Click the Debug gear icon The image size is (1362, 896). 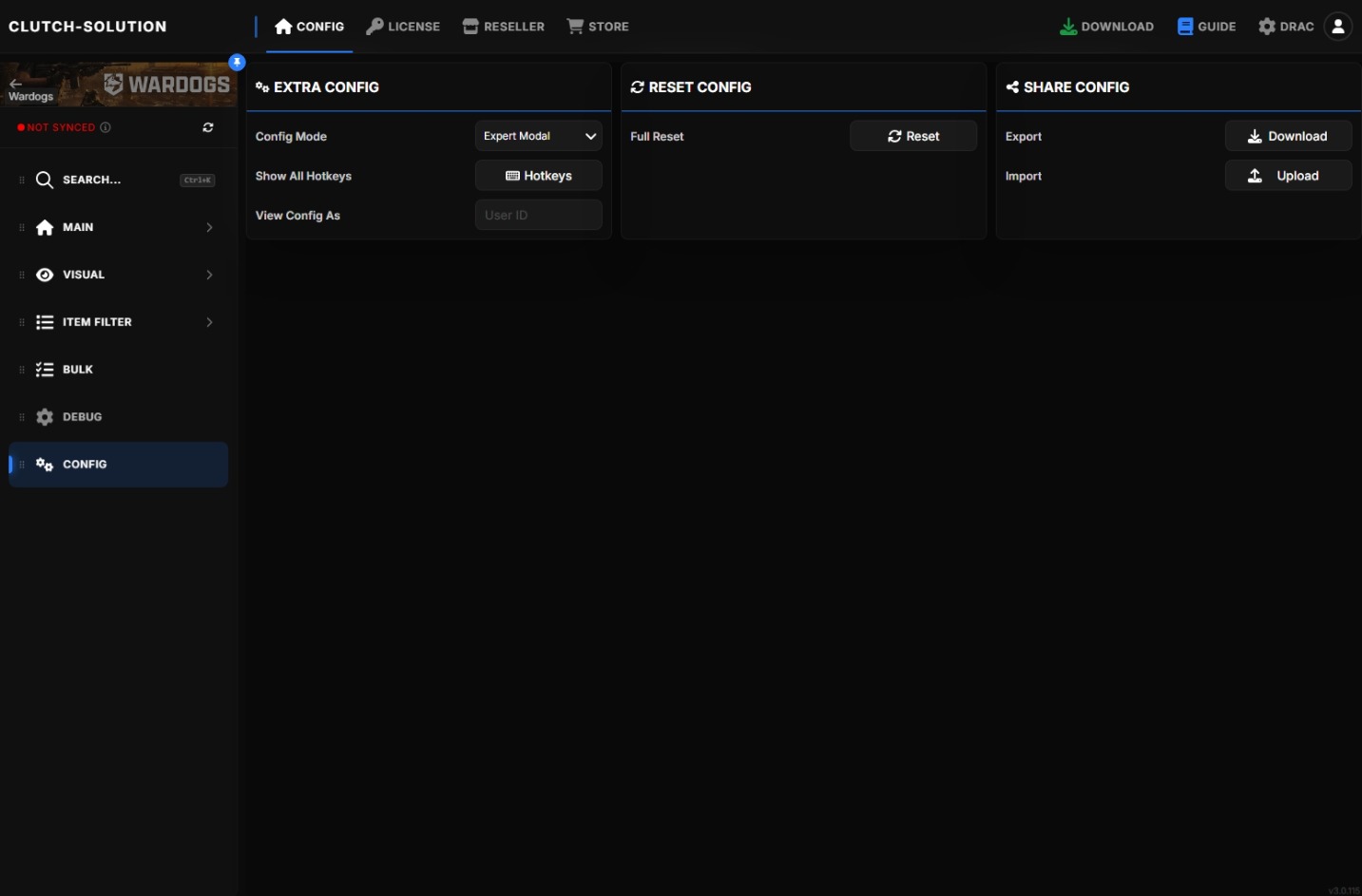click(x=45, y=417)
